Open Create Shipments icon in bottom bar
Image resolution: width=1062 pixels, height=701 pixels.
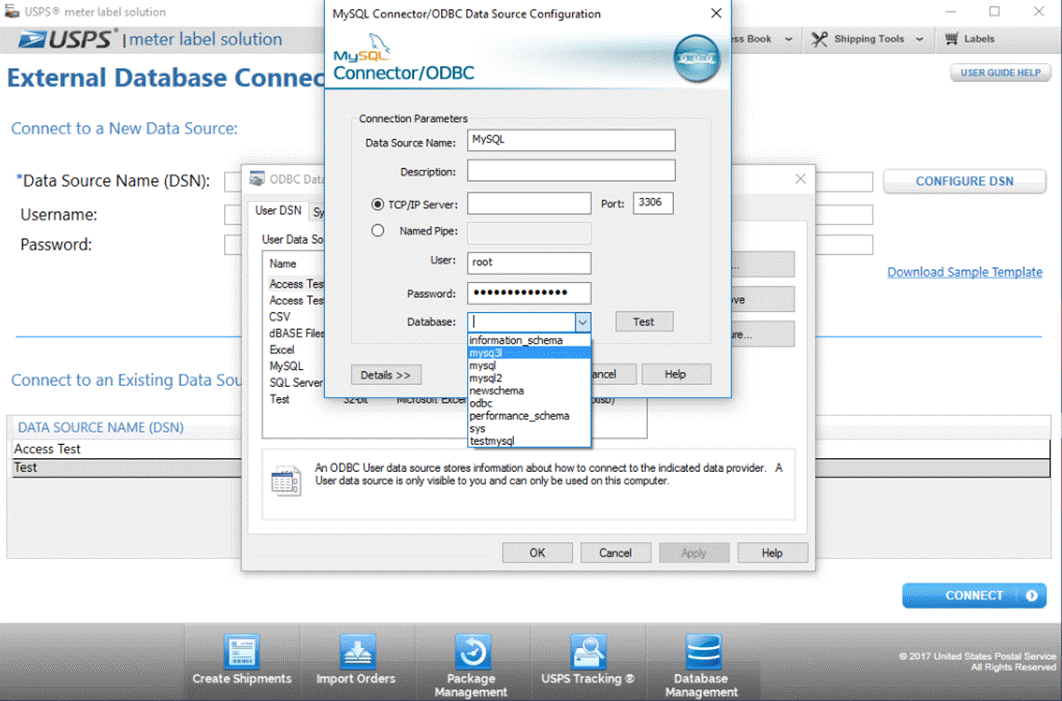click(x=242, y=652)
